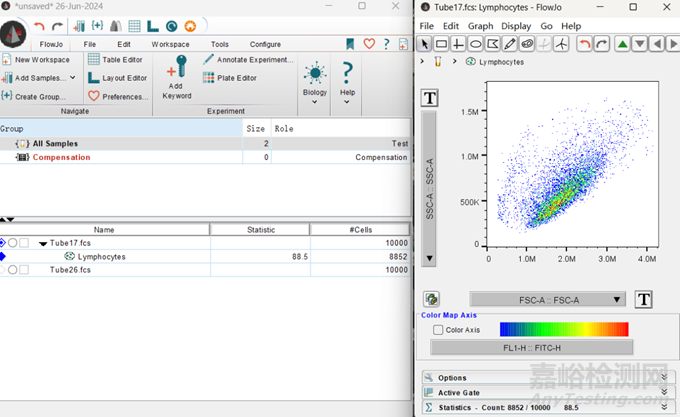Enable the Color Axis checkbox
Screen dimensions: 680x417
pyautogui.click(x=438, y=330)
